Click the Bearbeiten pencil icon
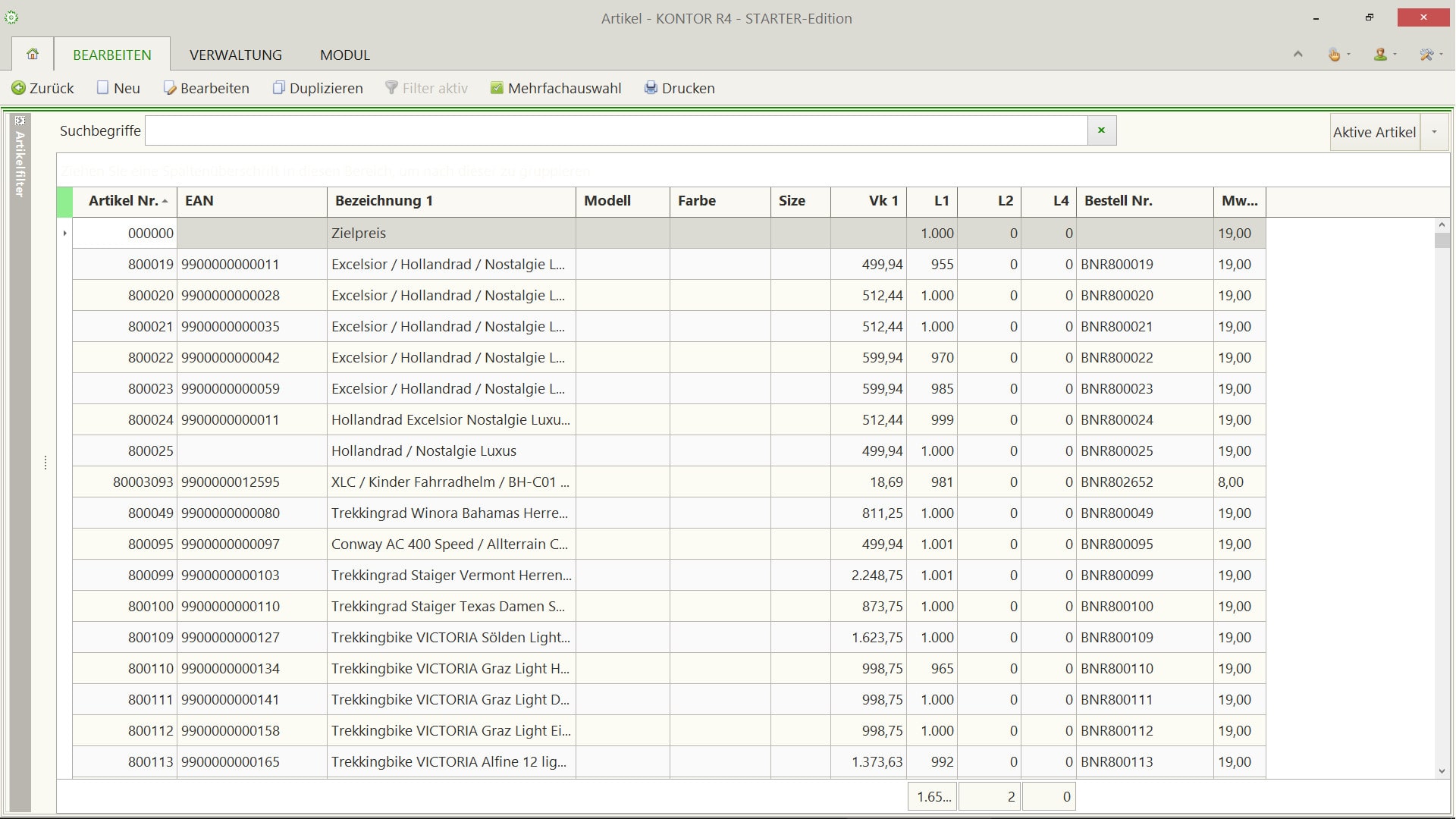 click(x=170, y=88)
